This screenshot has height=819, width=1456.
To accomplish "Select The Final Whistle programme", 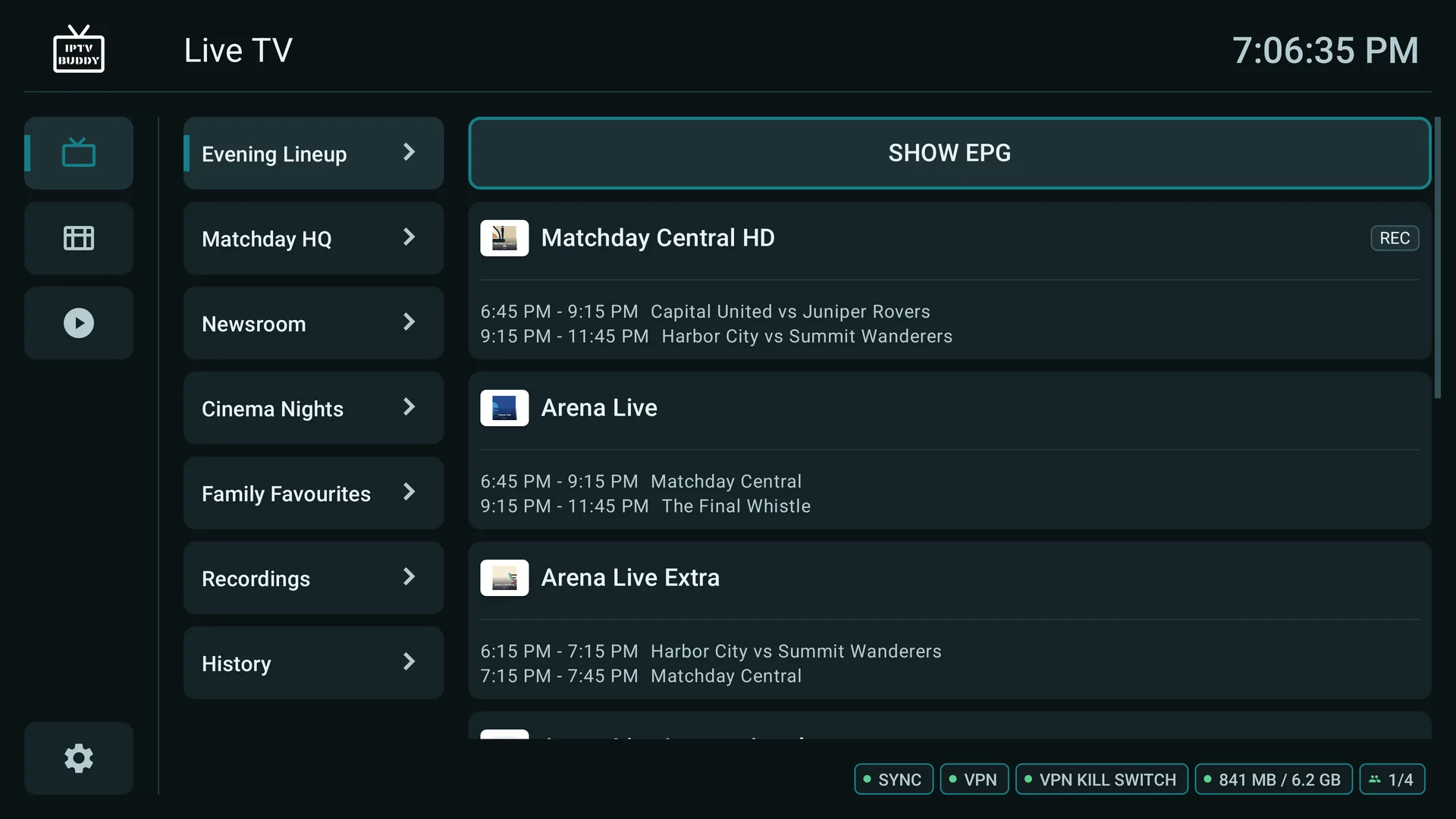I will [645, 506].
